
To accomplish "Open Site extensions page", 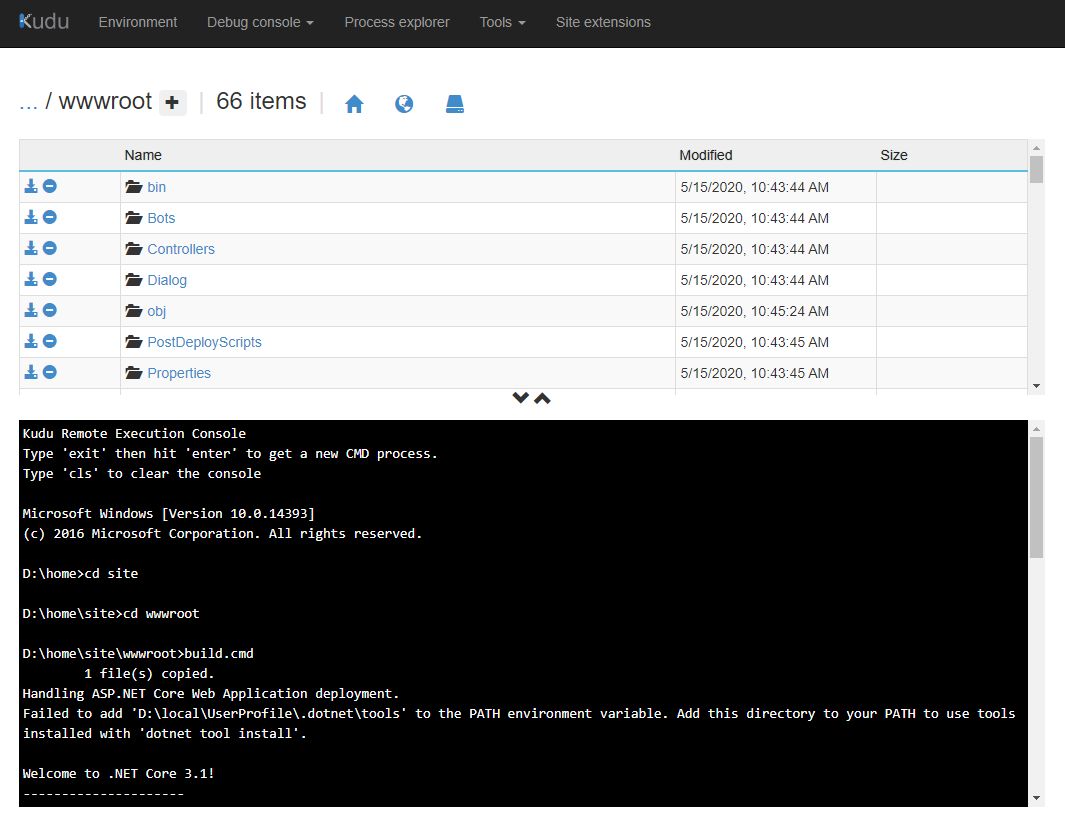I will pos(603,22).
